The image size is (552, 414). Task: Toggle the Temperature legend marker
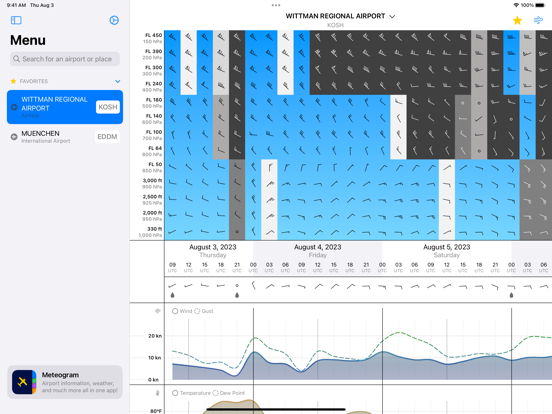175,393
